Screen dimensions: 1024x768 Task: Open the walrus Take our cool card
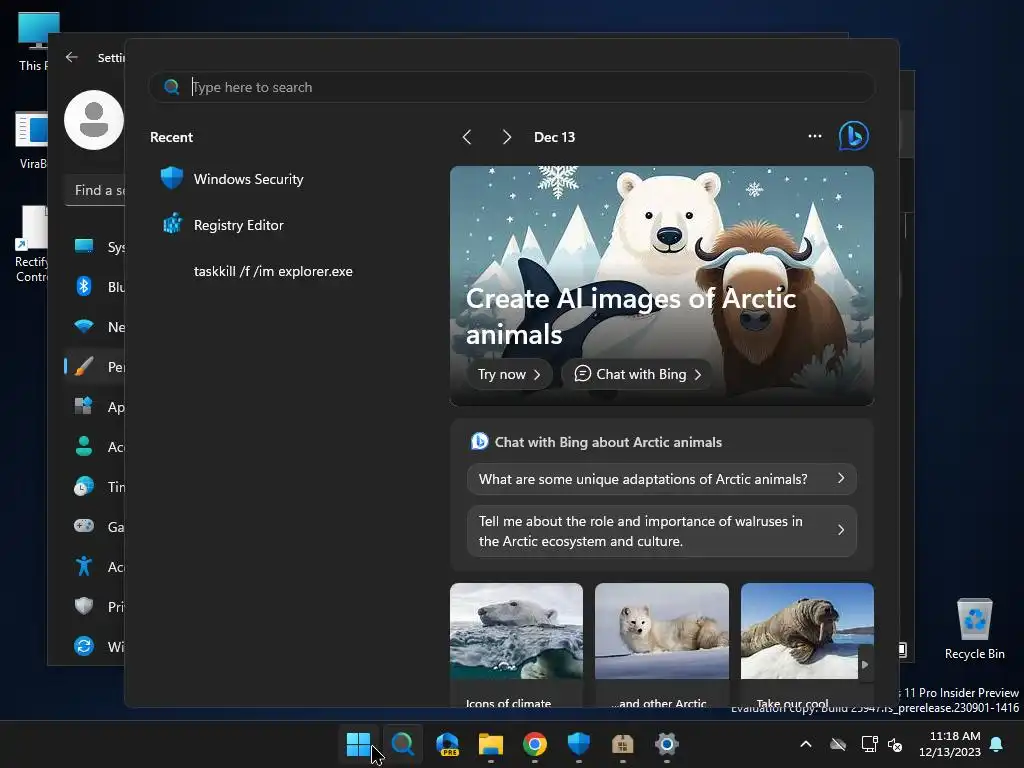807,645
